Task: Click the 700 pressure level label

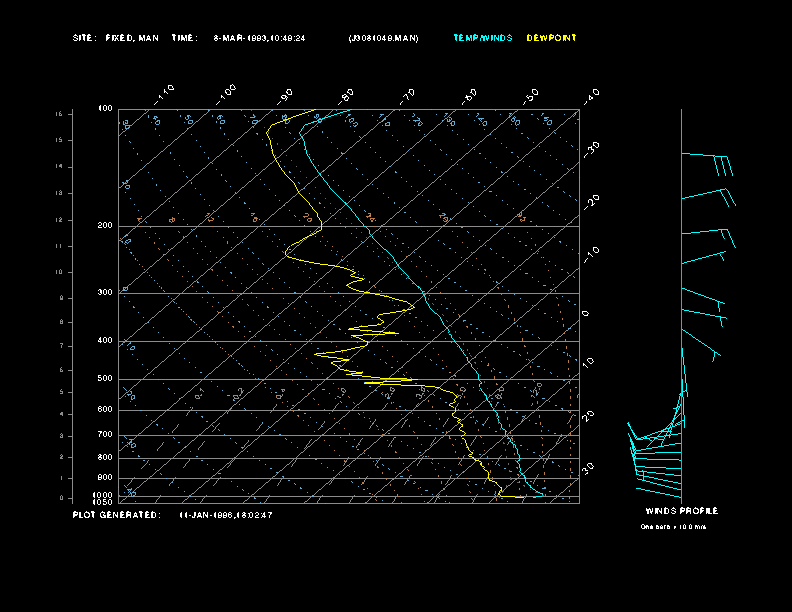Action: [x=105, y=435]
